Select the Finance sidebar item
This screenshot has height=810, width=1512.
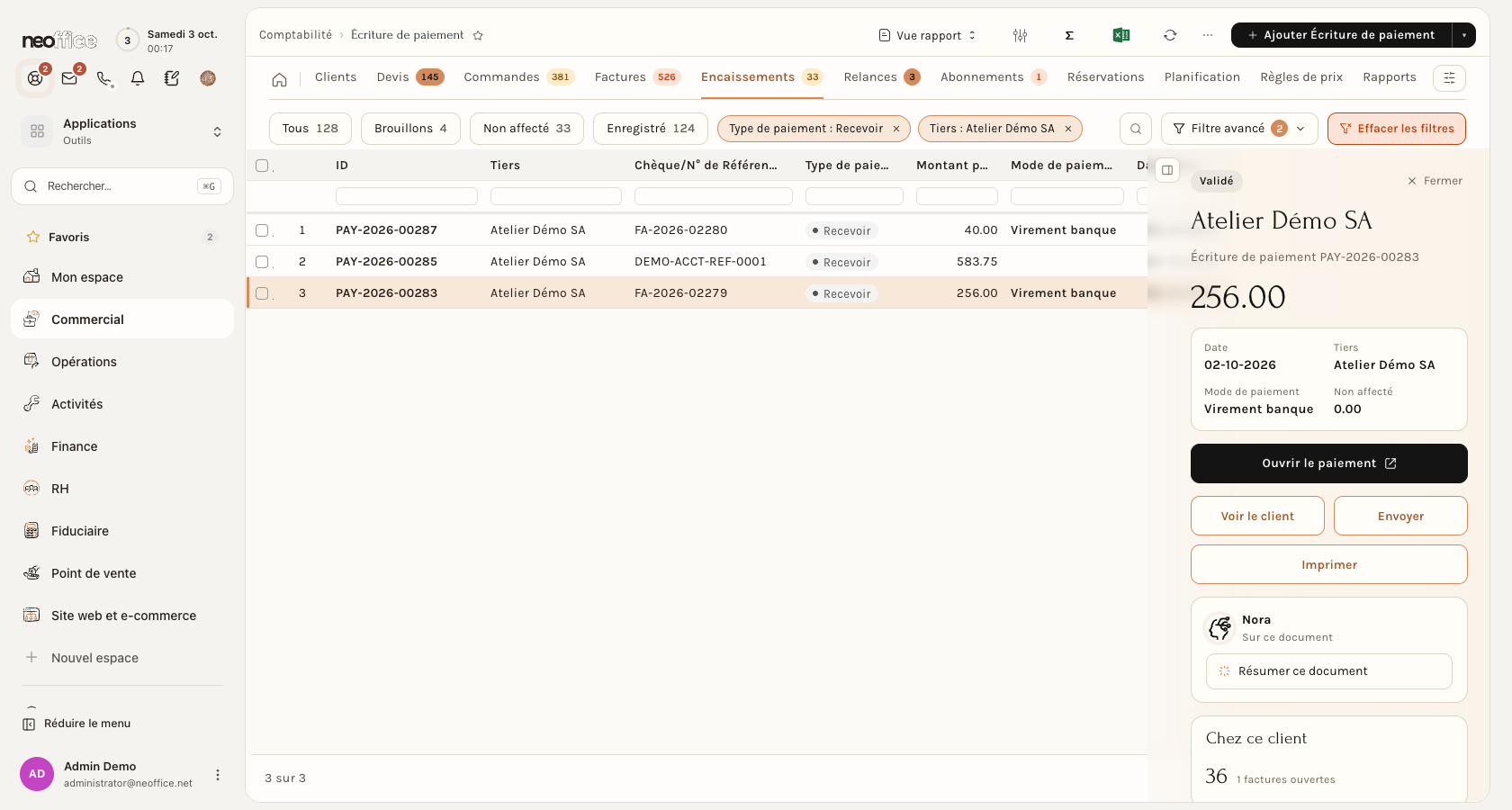(x=122, y=446)
